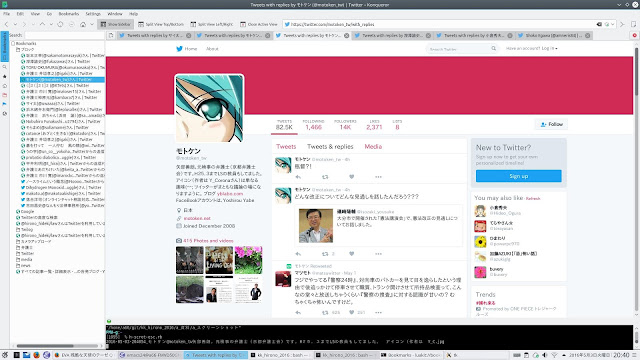Image resolution: width=640 pixels, height=360 pixels.
Task: Click the Search Twitter magnifier icon
Action: [x=493, y=49]
